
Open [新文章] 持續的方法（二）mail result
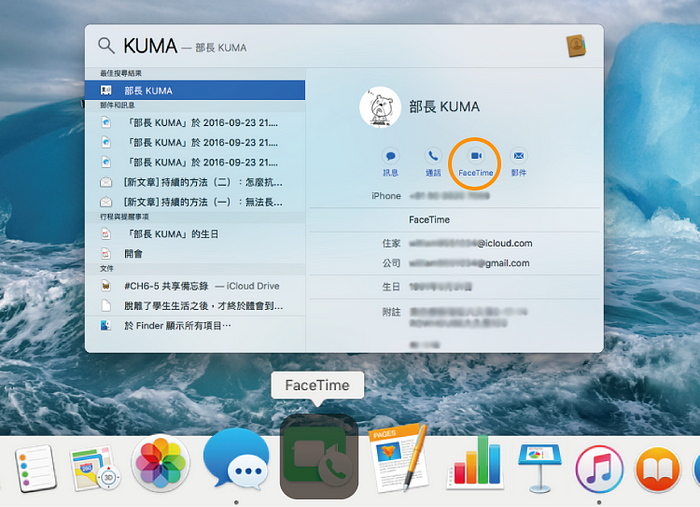click(x=195, y=182)
